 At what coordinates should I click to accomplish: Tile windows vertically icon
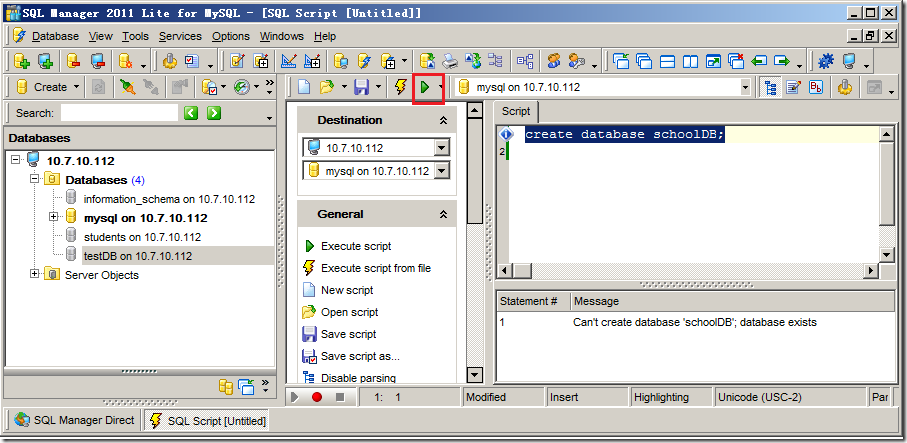690,61
